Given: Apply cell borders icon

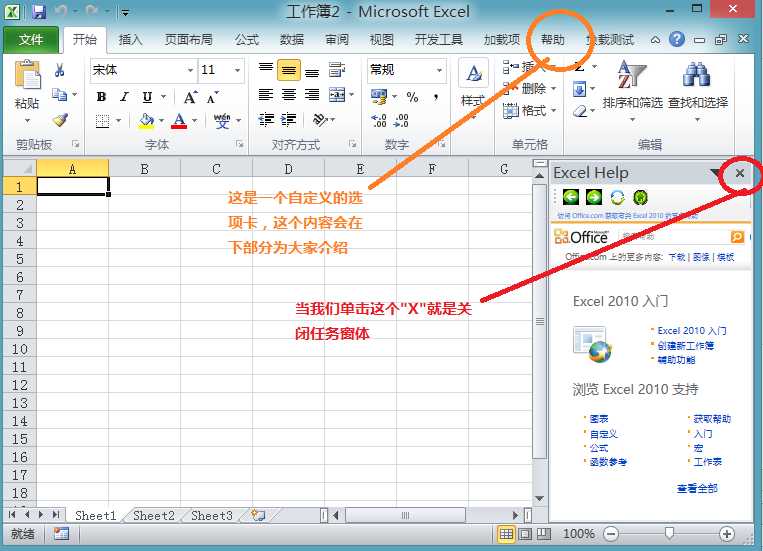Looking at the screenshot, I should point(102,121).
